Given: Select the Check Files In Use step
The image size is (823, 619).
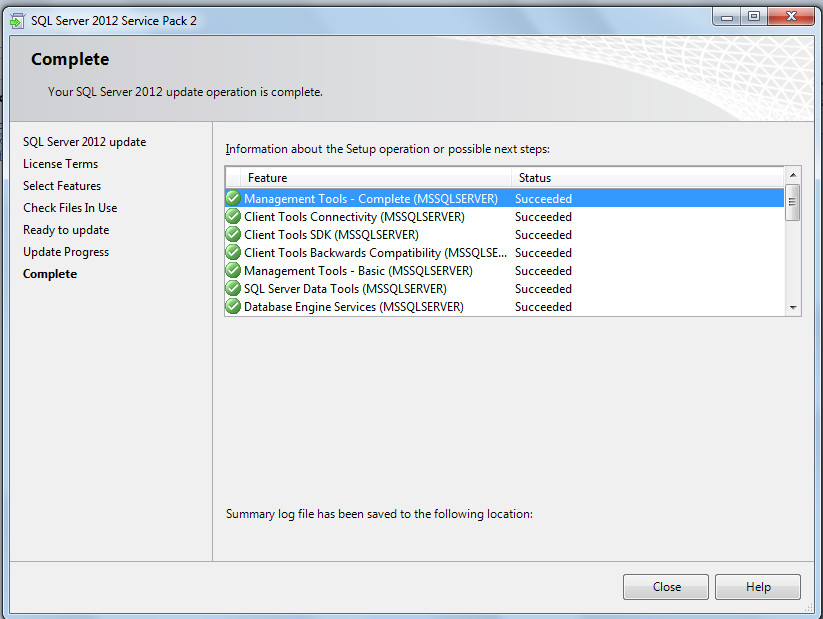Looking at the screenshot, I should 70,208.
